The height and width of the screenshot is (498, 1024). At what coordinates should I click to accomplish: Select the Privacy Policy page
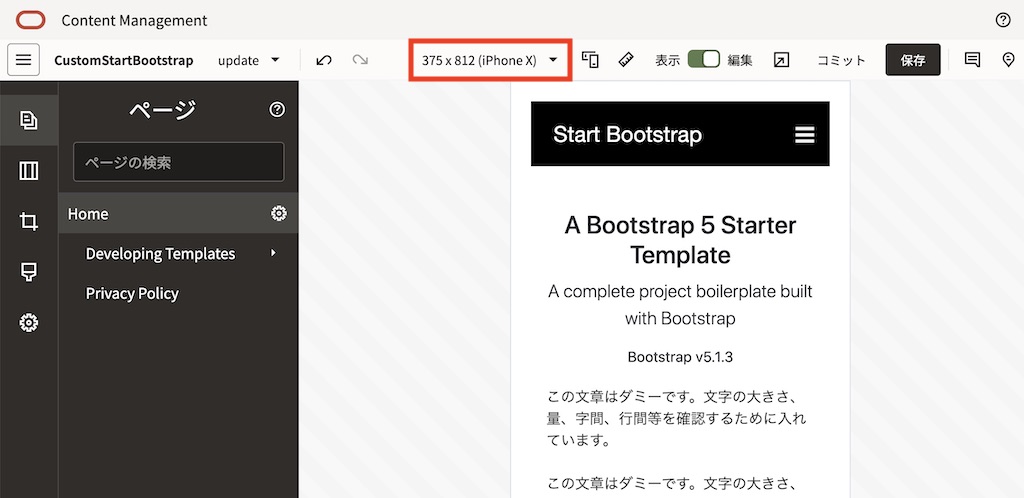[132, 293]
